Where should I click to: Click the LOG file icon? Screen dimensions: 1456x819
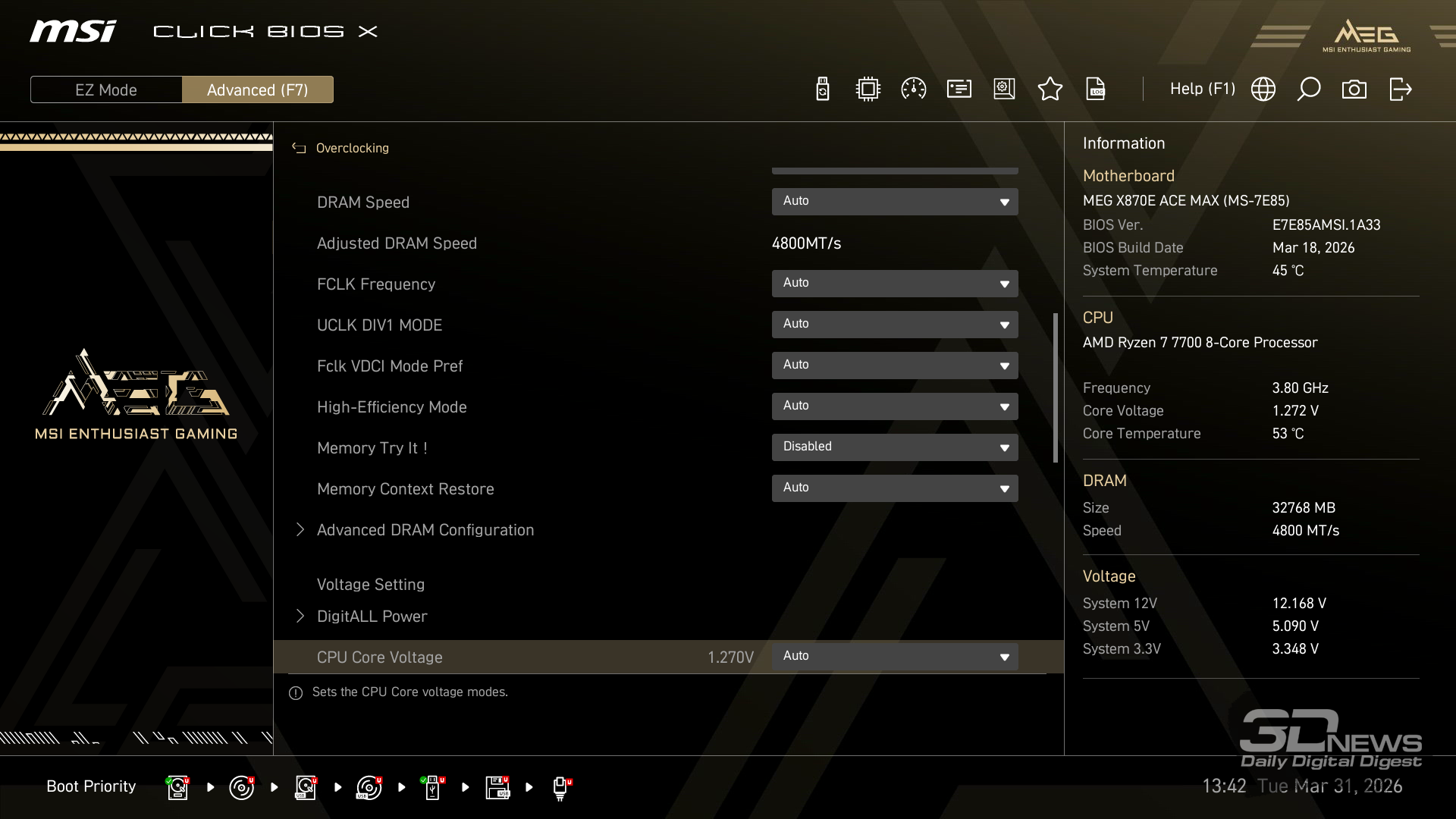[x=1095, y=89]
